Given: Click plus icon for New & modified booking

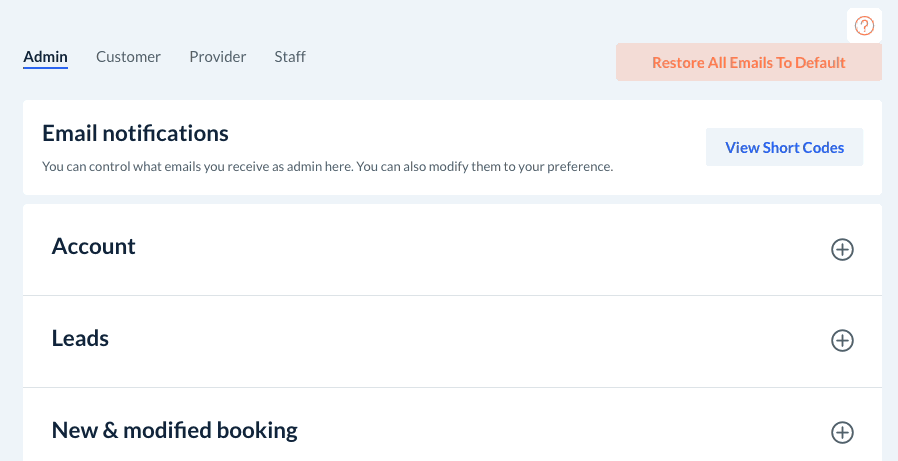Looking at the screenshot, I should coord(843,433).
